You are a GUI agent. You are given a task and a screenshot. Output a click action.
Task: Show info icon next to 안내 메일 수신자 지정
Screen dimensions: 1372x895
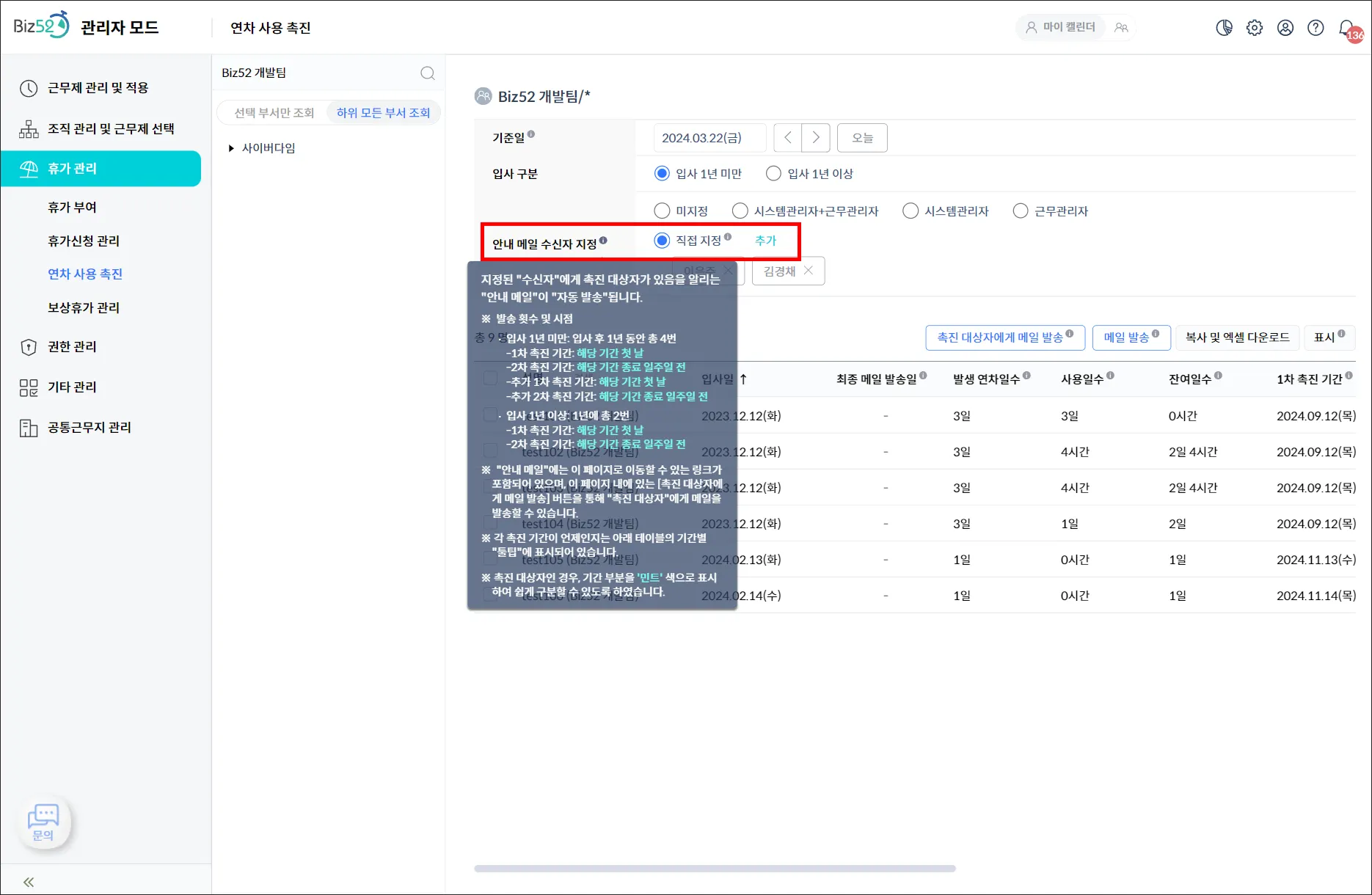pyautogui.click(x=603, y=240)
